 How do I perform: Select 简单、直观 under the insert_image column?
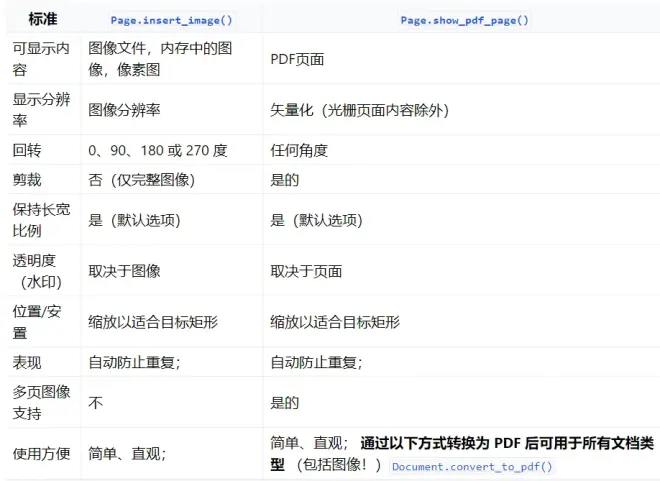tap(127, 454)
